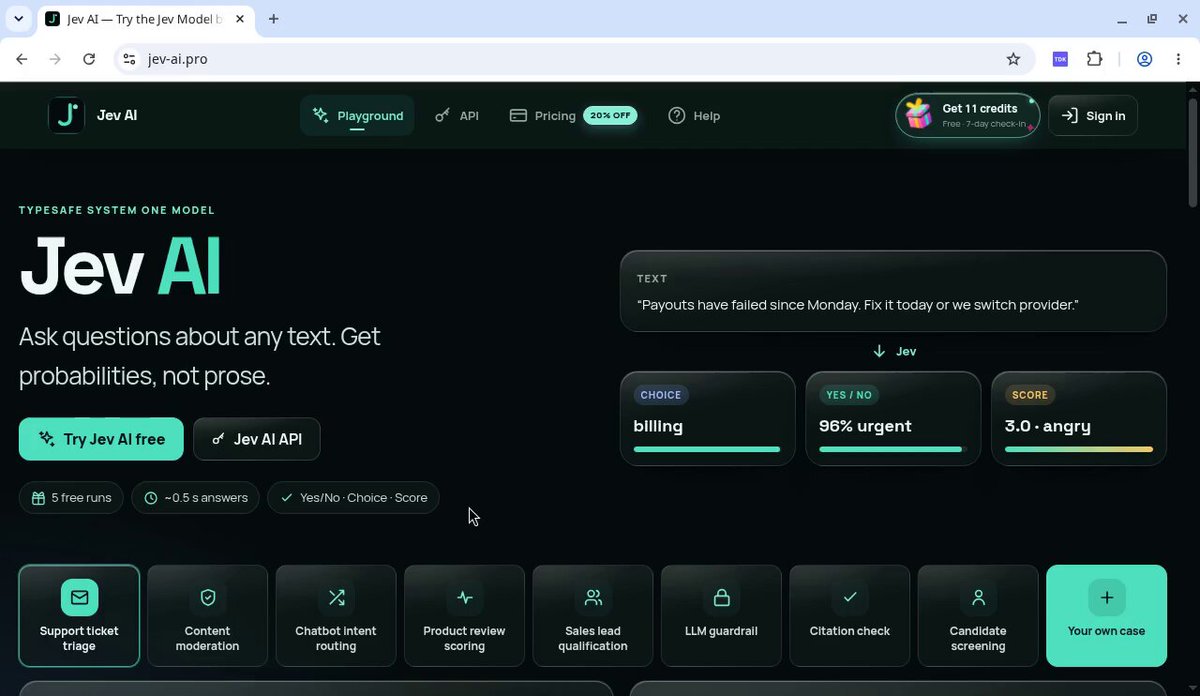
Task: Reload the page with refresh icon
Action: click(89, 59)
